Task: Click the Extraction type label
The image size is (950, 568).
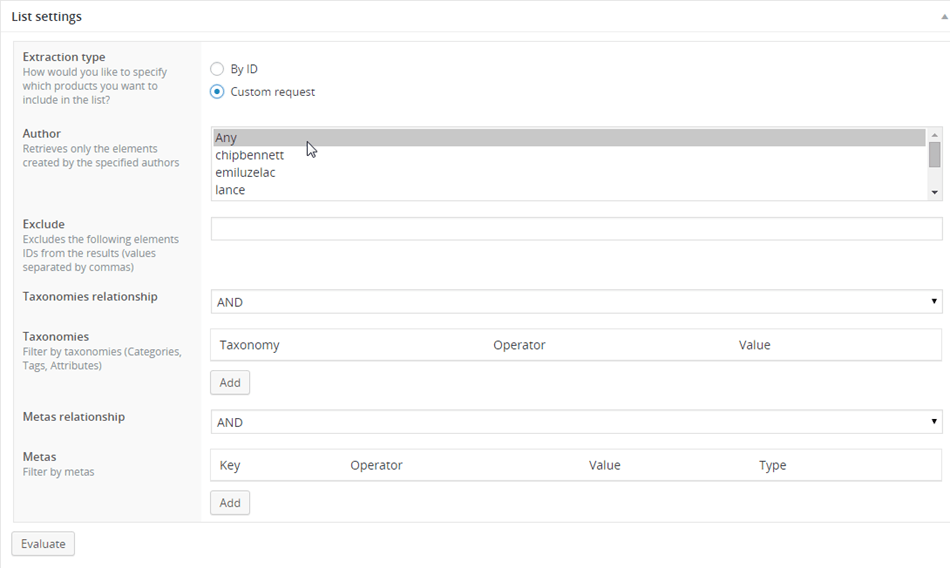Action: (64, 56)
